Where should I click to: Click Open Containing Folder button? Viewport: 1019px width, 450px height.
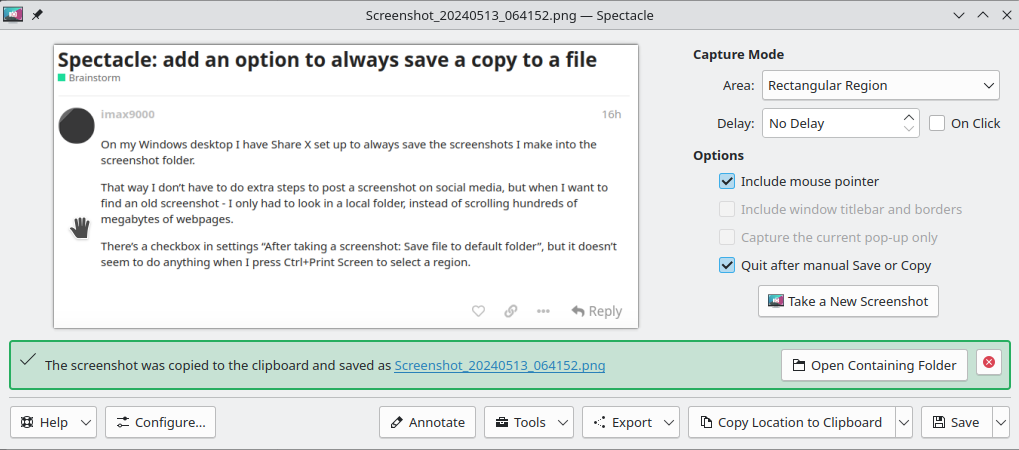[x=874, y=365]
